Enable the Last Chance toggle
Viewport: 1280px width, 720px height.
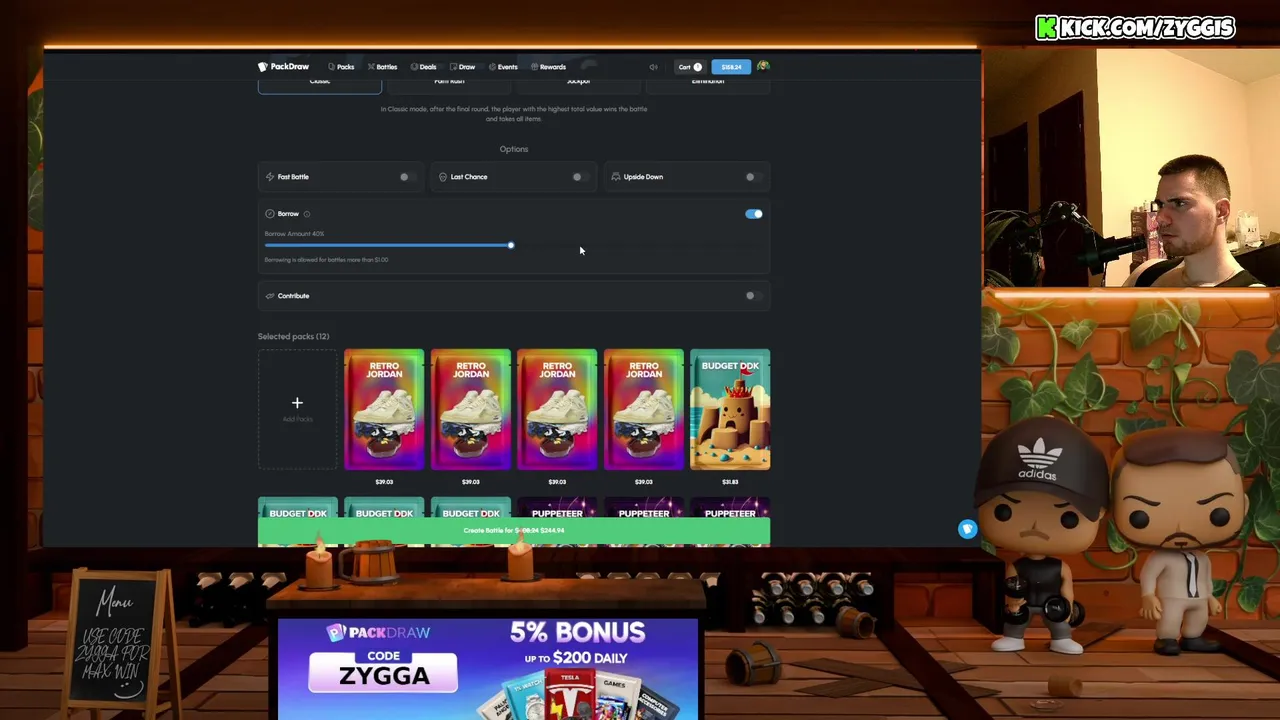pyautogui.click(x=580, y=177)
